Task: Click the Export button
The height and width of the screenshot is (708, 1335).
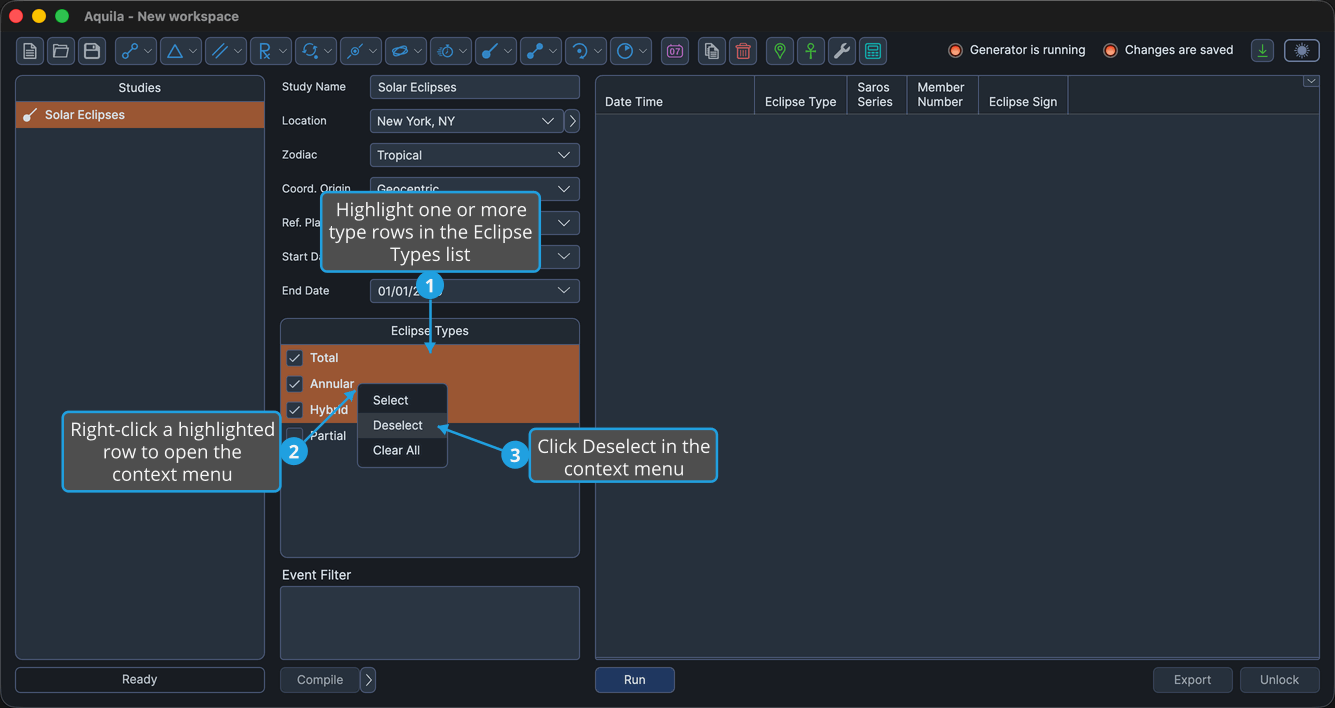Action: click(1192, 680)
